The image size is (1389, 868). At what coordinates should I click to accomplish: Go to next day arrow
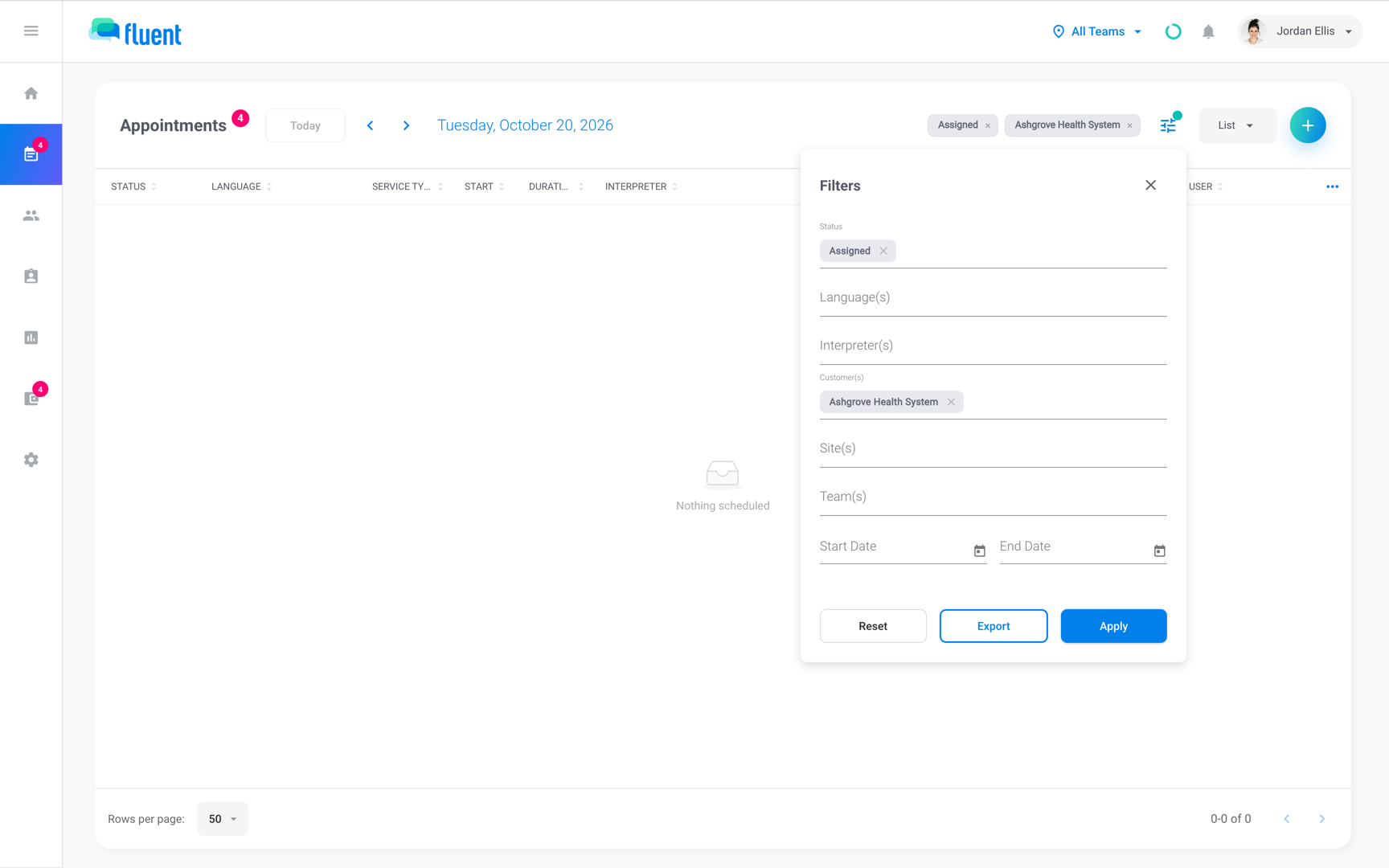(x=407, y=125)
